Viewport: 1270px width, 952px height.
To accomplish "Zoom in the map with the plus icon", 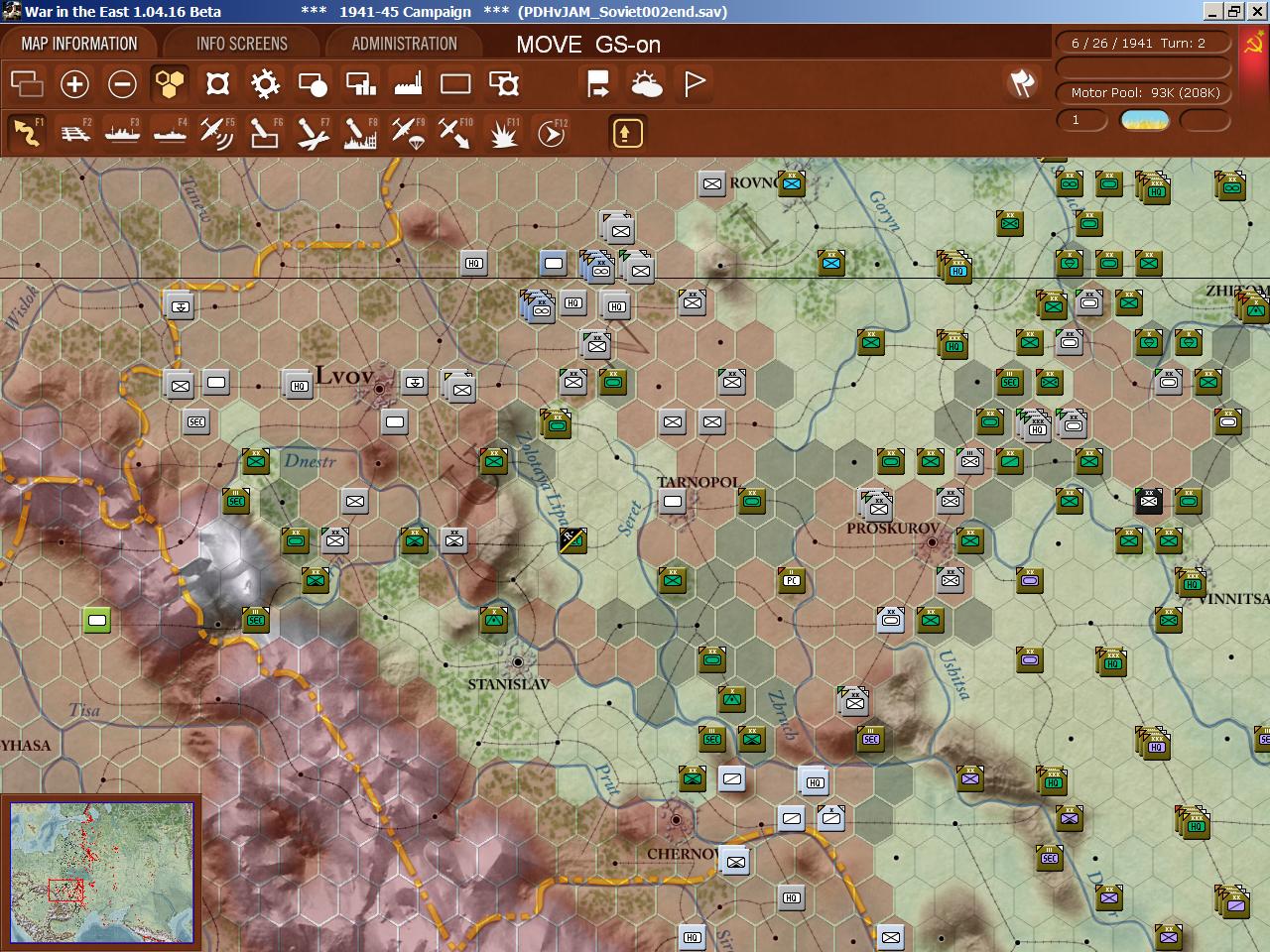I will (x=74, y=84).
